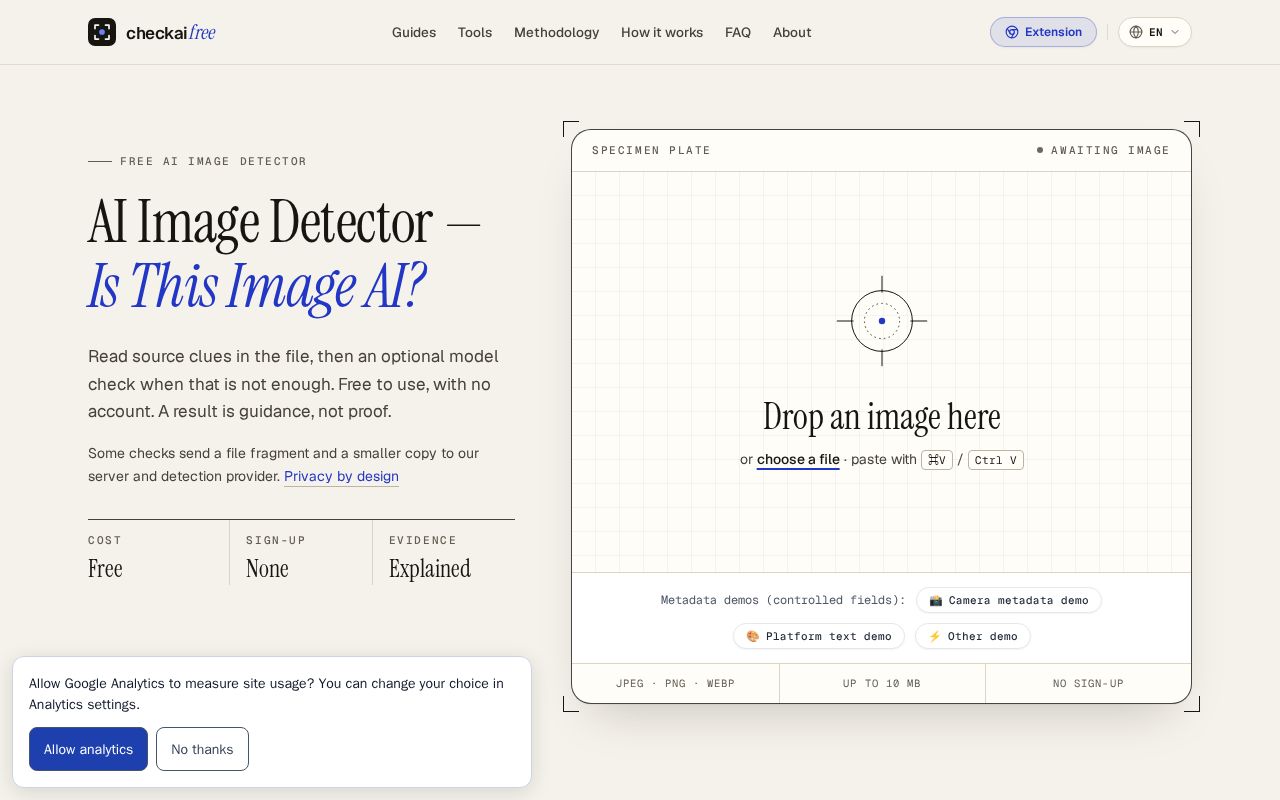This screenshot has width=1280, height=800.
Task: Allow analytics in the consent banner
Action: [x=88, y=749]
